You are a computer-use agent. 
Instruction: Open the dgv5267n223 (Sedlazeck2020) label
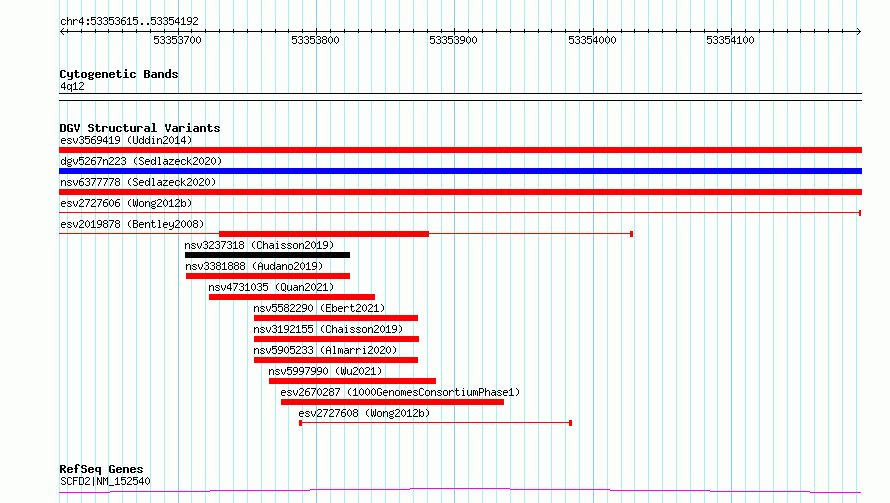[141, 161]
